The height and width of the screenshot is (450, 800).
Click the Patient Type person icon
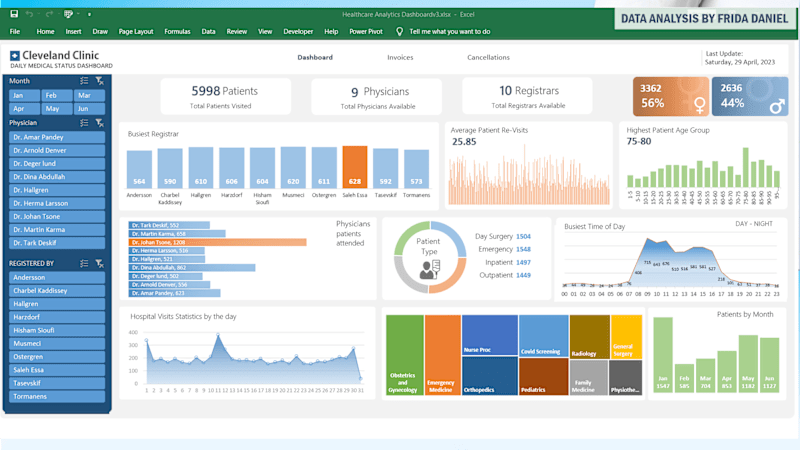(x=430, y=269)
